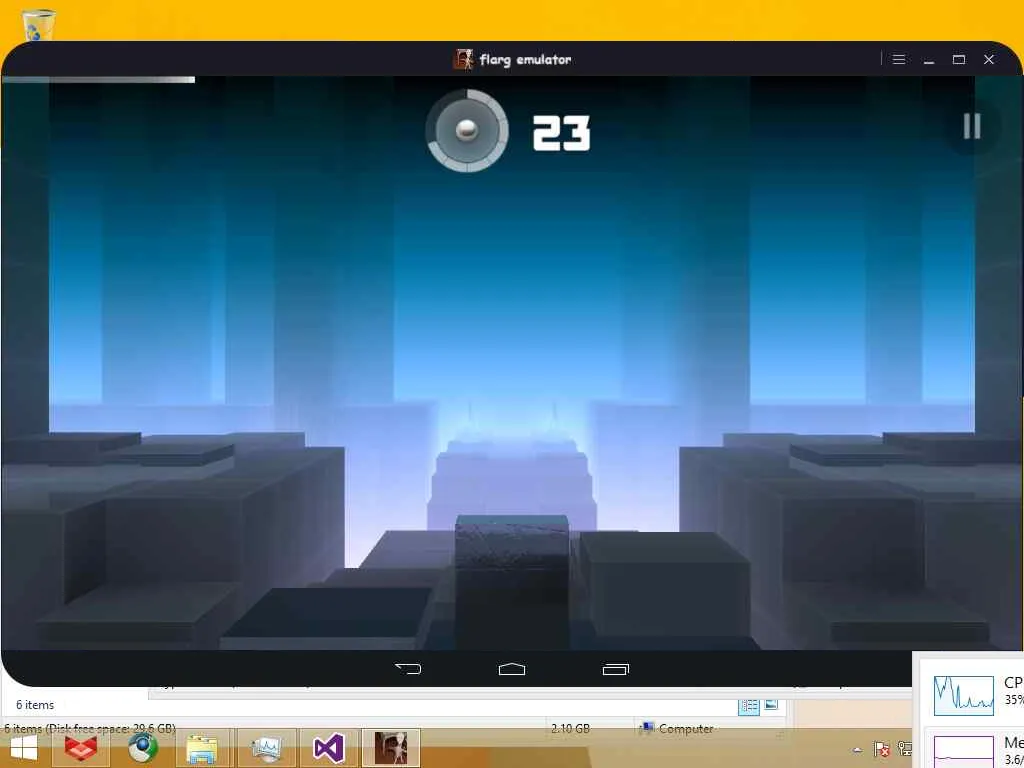The image size is (1024, 768).
Task: Click the '6 items' status text in Explorer
Action: coord(35,705)
